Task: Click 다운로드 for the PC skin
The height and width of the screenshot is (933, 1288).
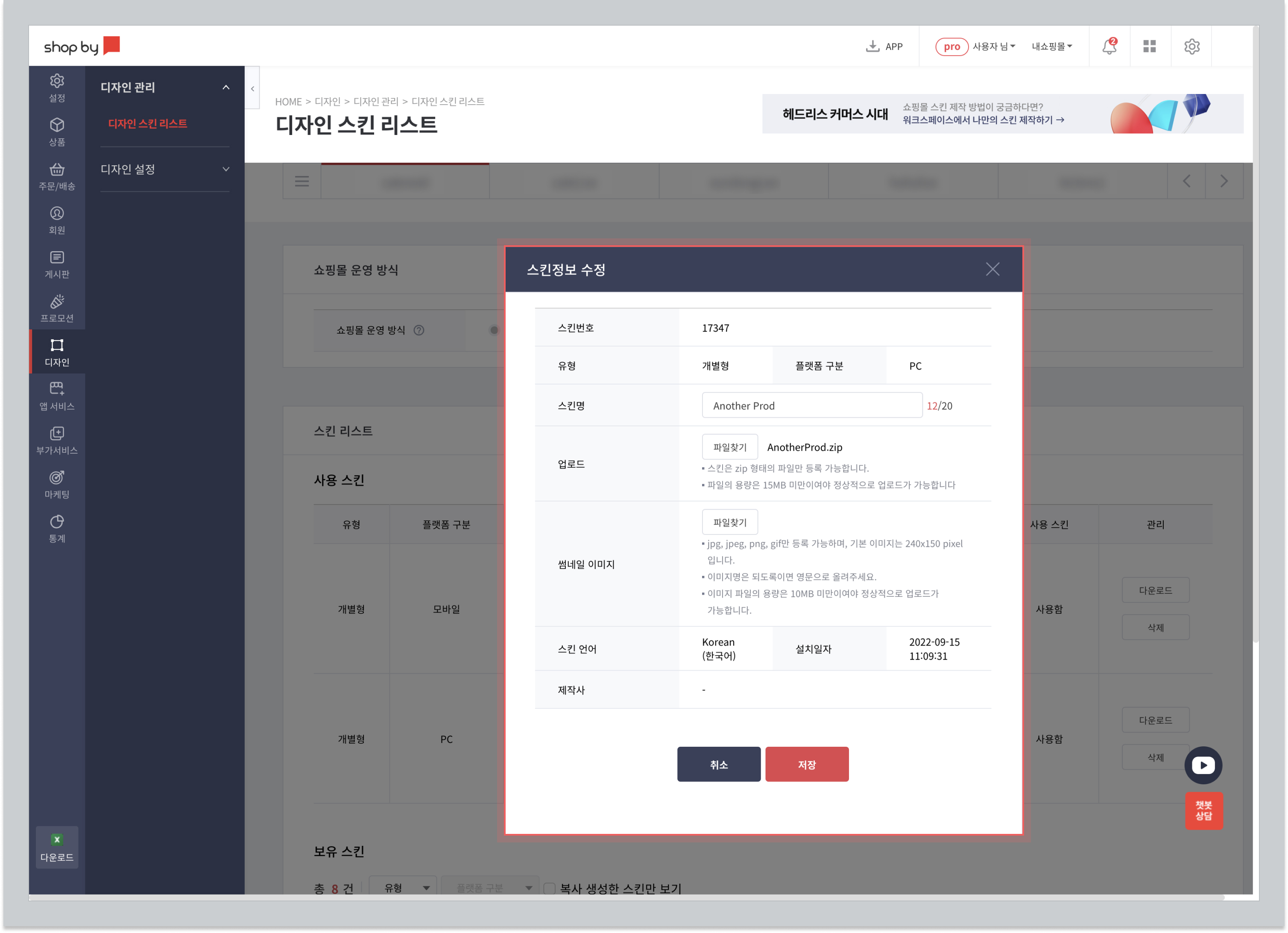Action: click(1155, 719)
